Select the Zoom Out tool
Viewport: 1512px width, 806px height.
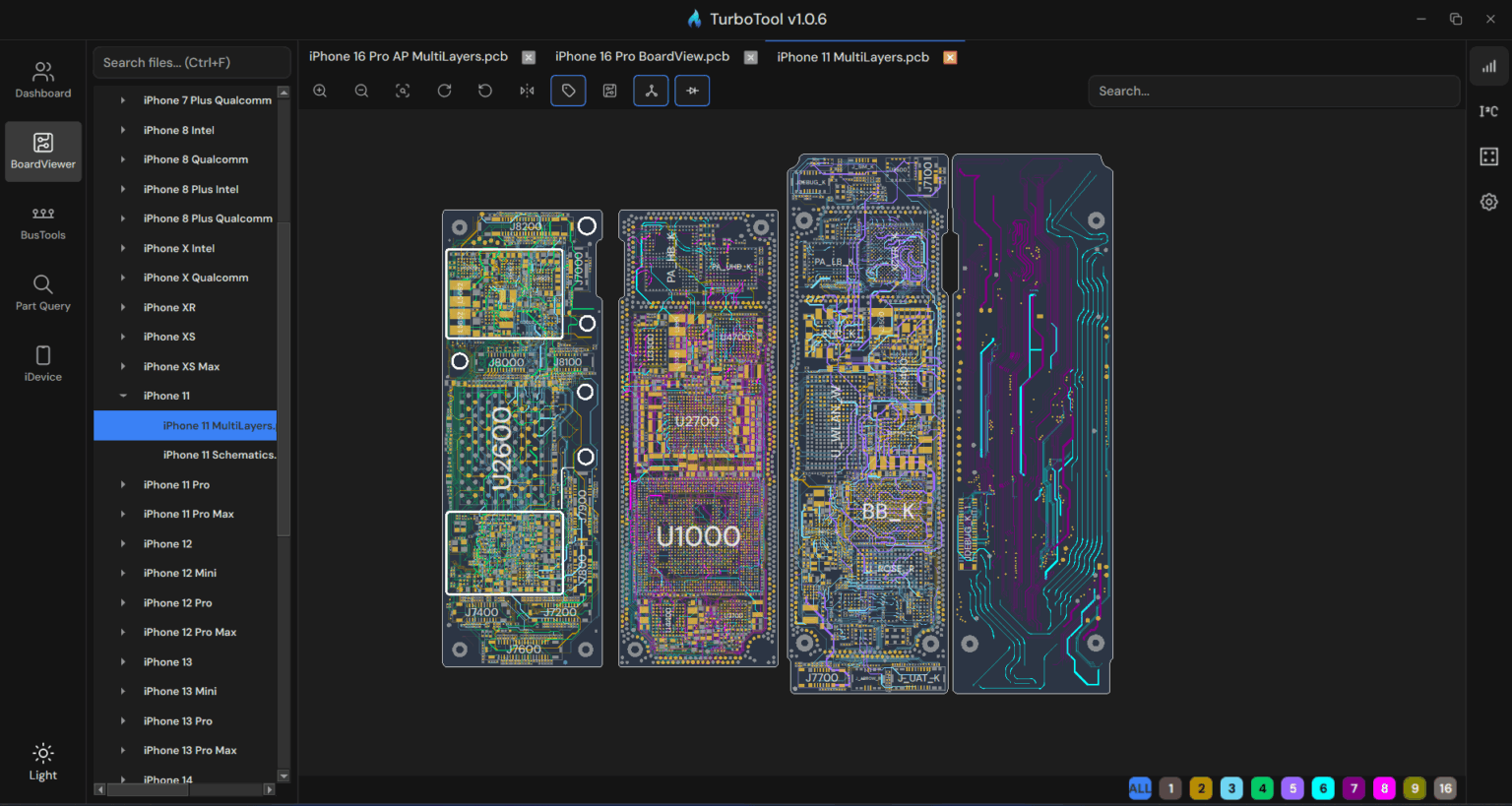tap(361, 91)
